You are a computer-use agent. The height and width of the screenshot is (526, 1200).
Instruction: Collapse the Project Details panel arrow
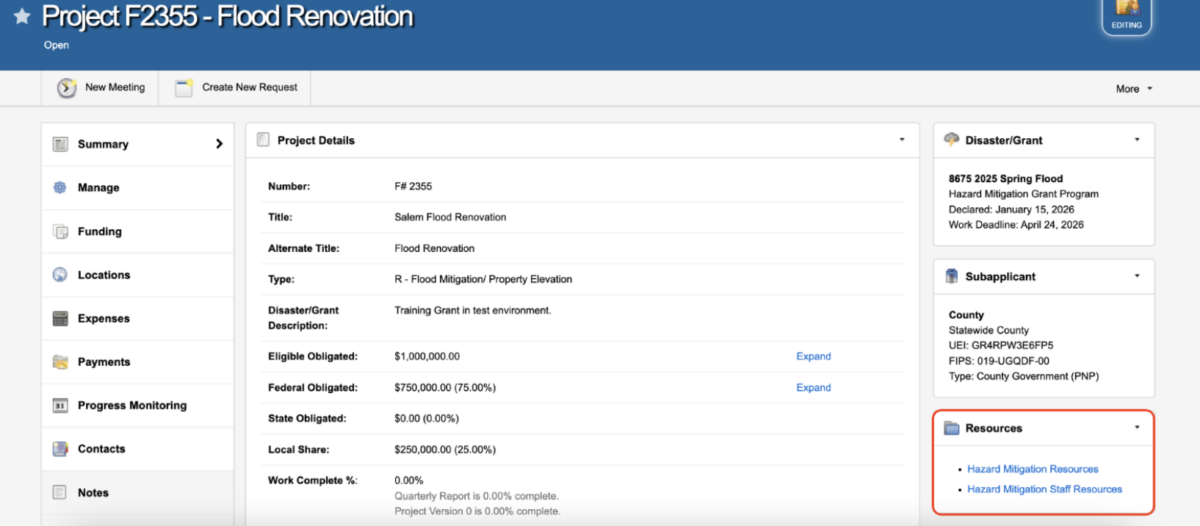[901, 140]
